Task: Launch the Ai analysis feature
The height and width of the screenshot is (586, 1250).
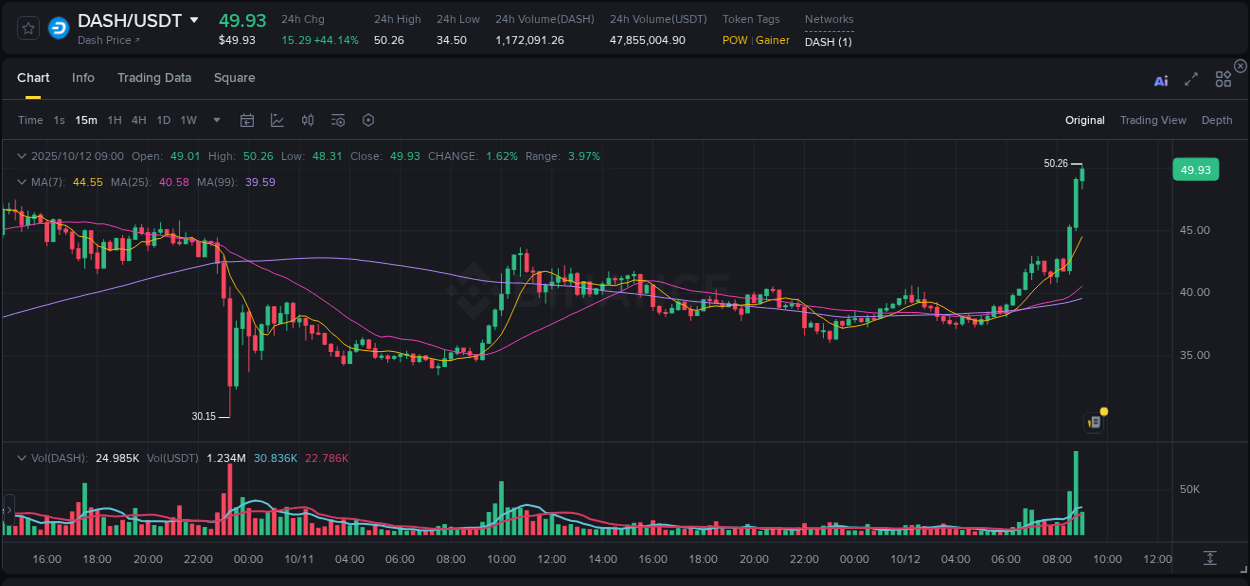Action: [x=1160, y=80]
